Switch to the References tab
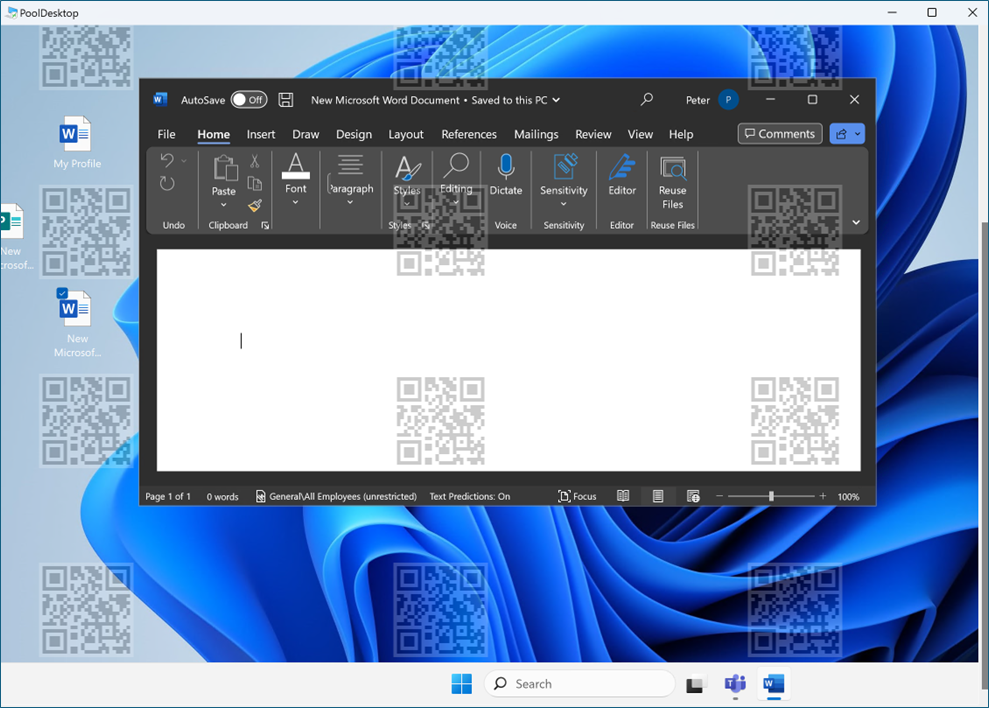The height and width of the screenshot is (708, 989). click(469, 134)
